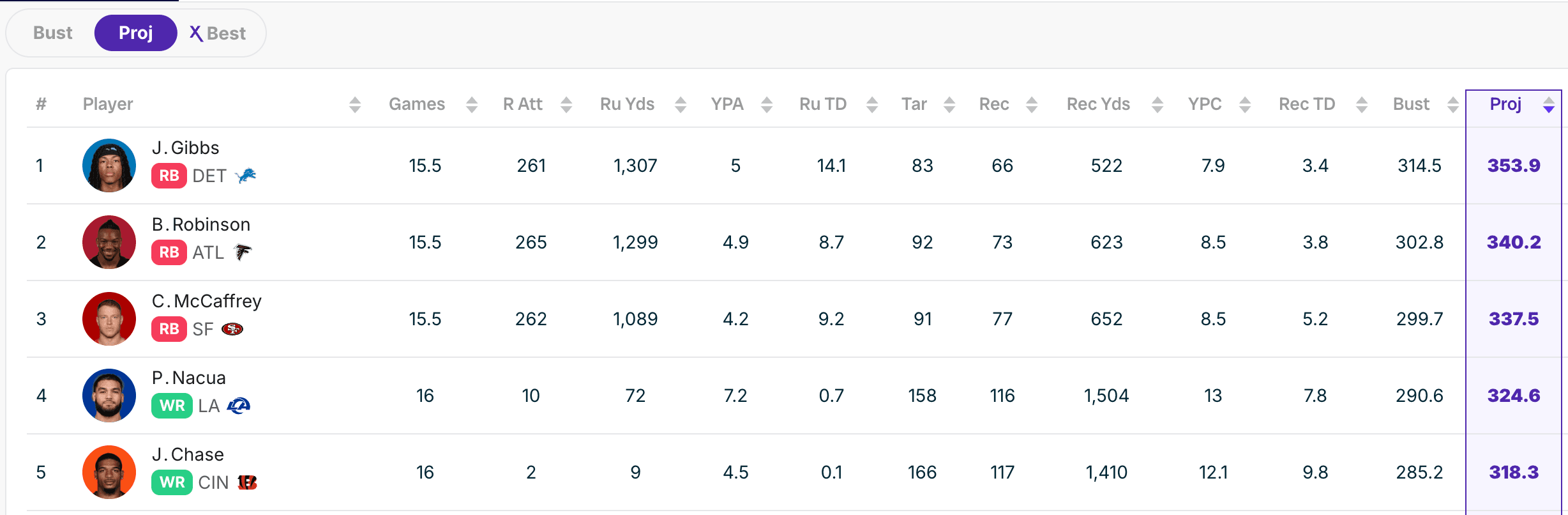The image size is (1568, 515).
Task: Click the LA Rams team logo
Action: (239, 405)
